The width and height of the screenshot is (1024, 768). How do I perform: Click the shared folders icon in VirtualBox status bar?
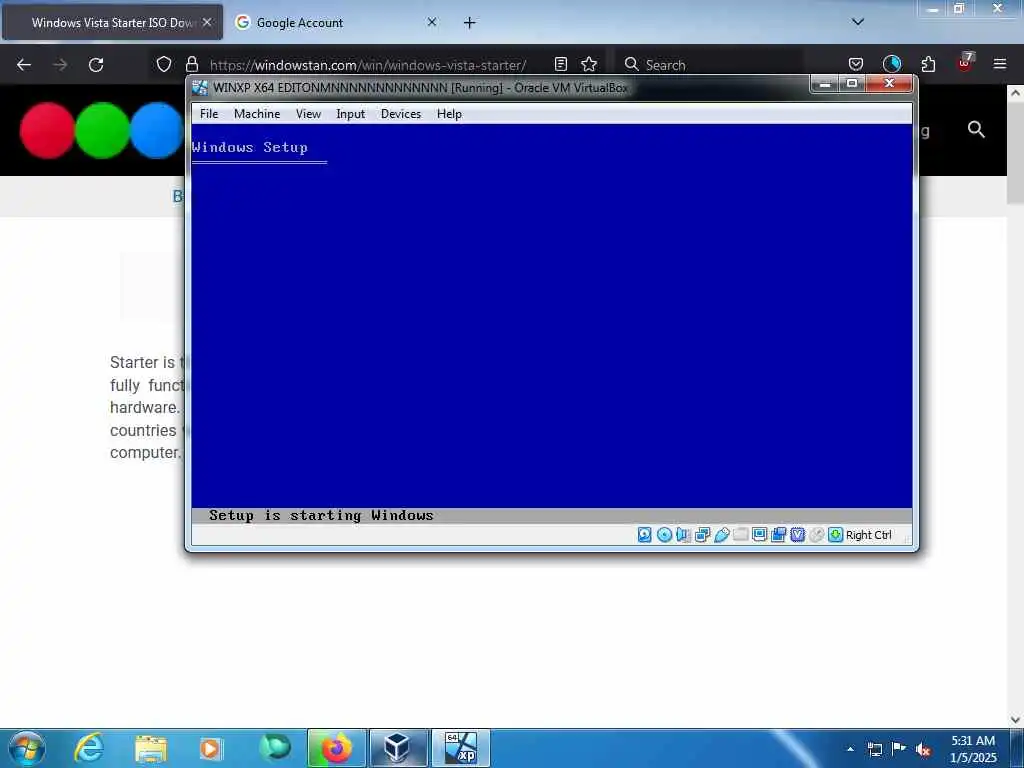point(740,535)
